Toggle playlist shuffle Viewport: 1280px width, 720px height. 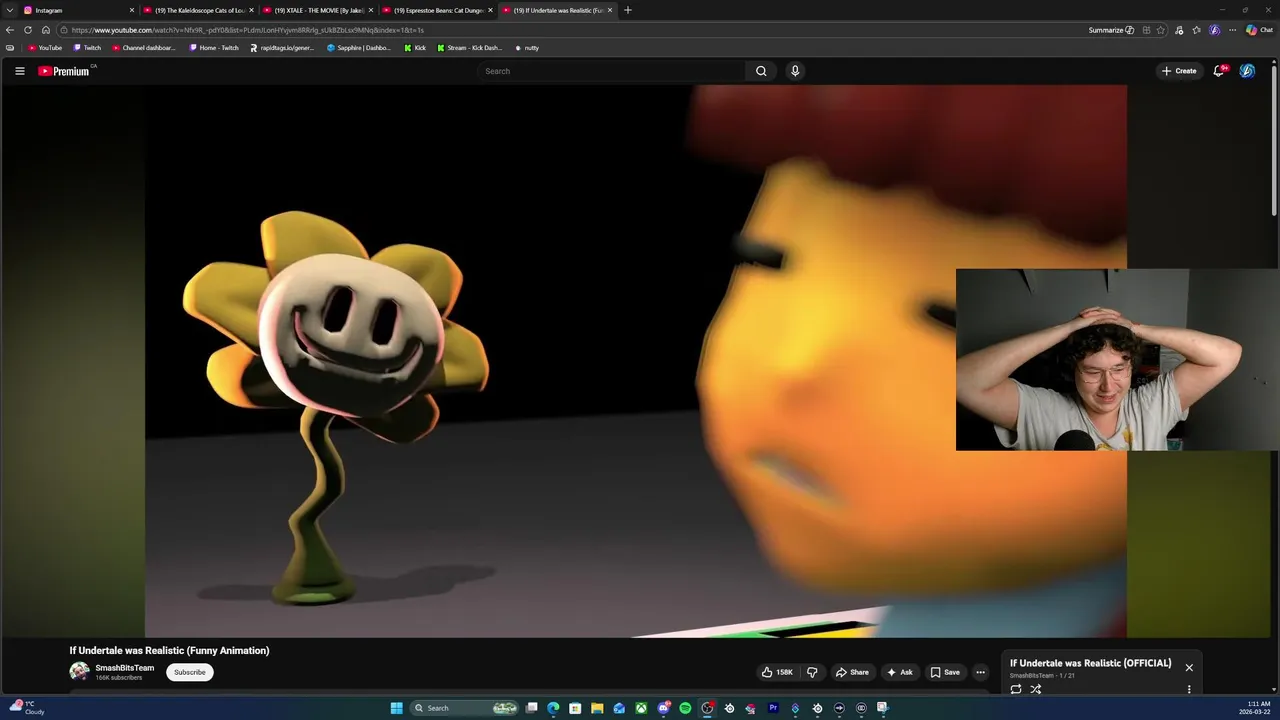pos(1036,689)
